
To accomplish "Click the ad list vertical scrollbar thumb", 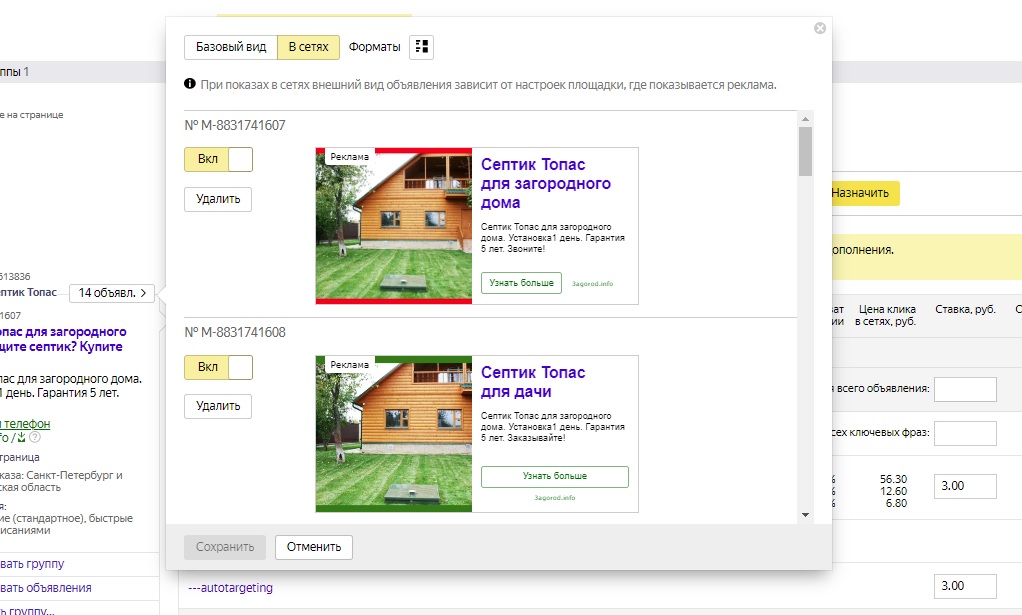I will pos(805,152).
